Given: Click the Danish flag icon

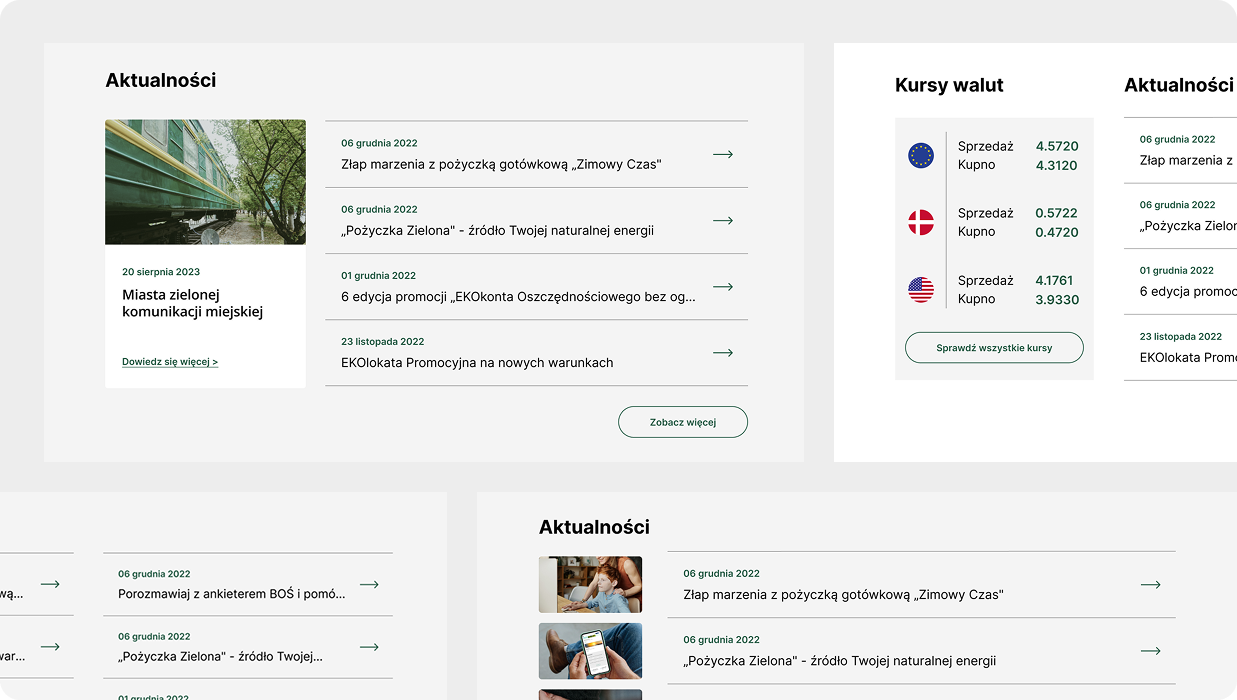Looking at the screenshot, I should click(x=921, y=222).
